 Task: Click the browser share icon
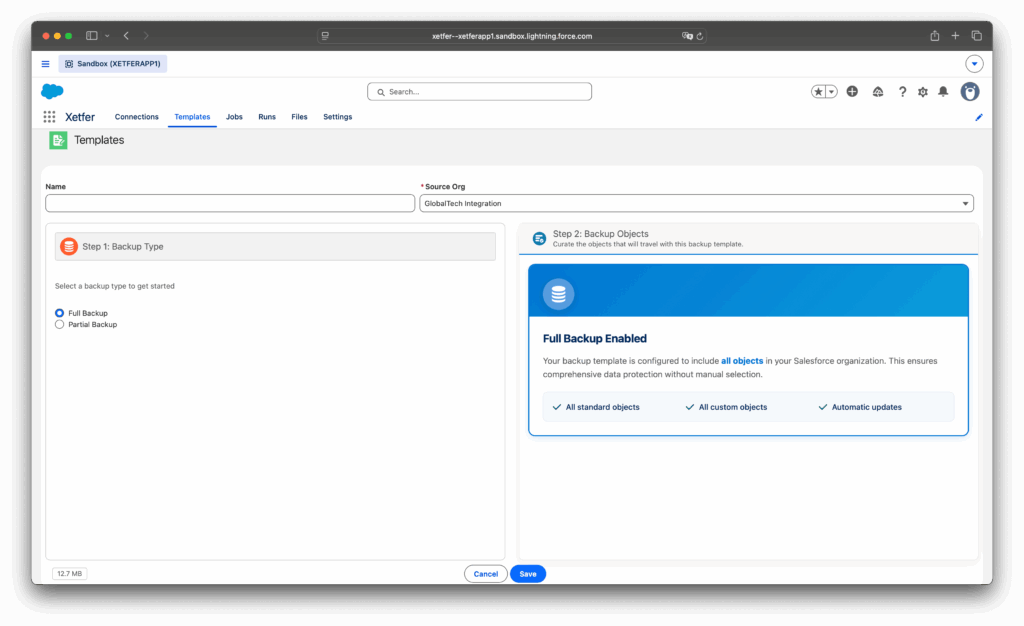[x=935, y=36]
